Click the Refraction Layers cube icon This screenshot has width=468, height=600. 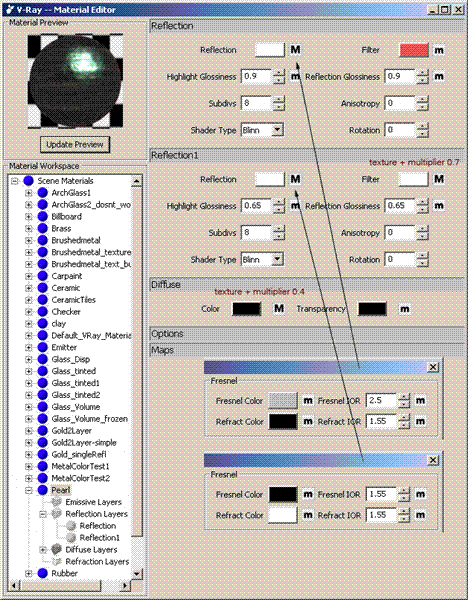click(x=57, y=561)
